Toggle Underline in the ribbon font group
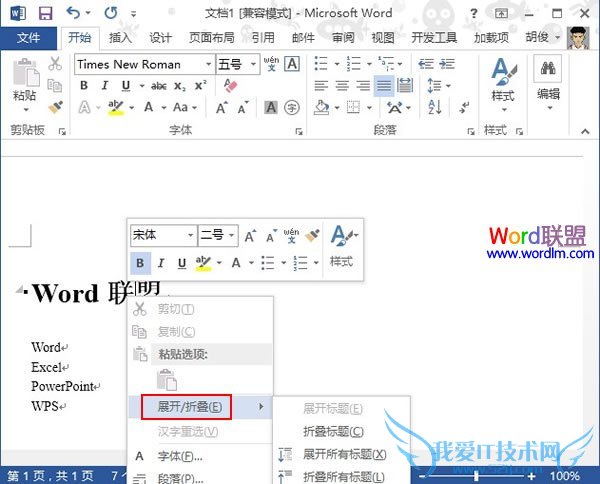This screenshot has height=484, width=600. tap(126, 86)
